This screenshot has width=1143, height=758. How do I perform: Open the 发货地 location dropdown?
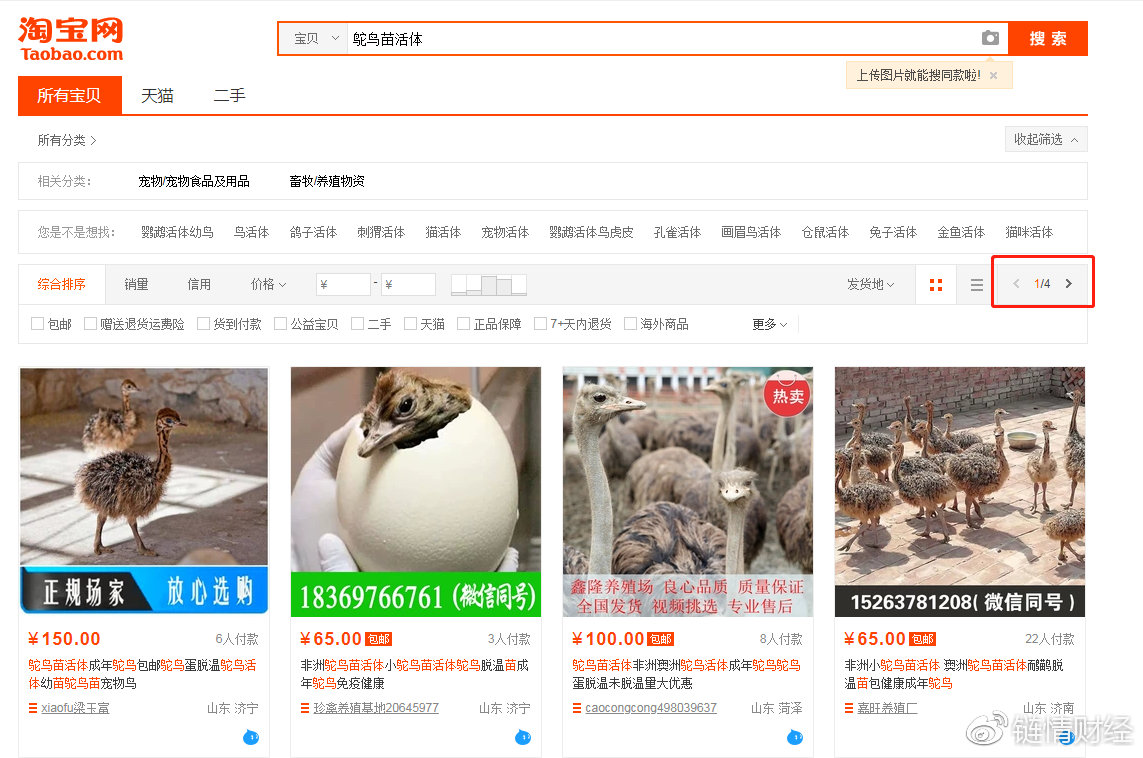coord(870,284)
